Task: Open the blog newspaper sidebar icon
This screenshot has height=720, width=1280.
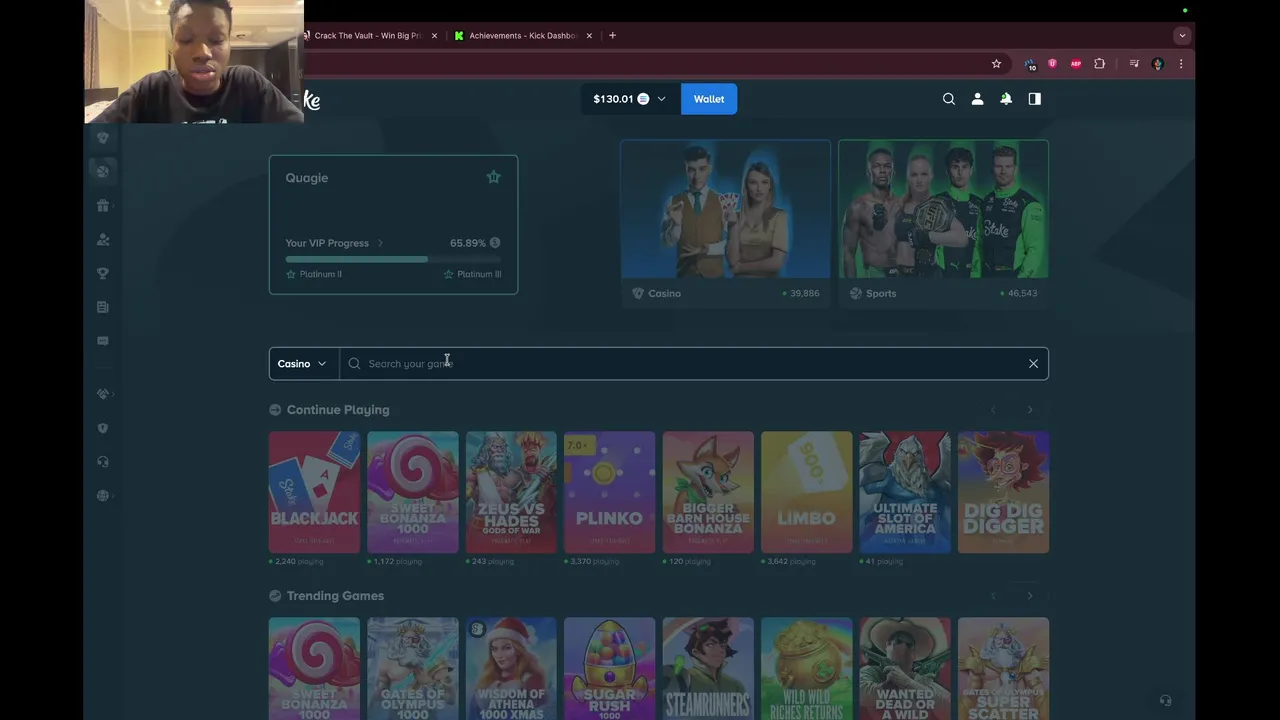Action: pyautogui.click(x=102, y=307)
